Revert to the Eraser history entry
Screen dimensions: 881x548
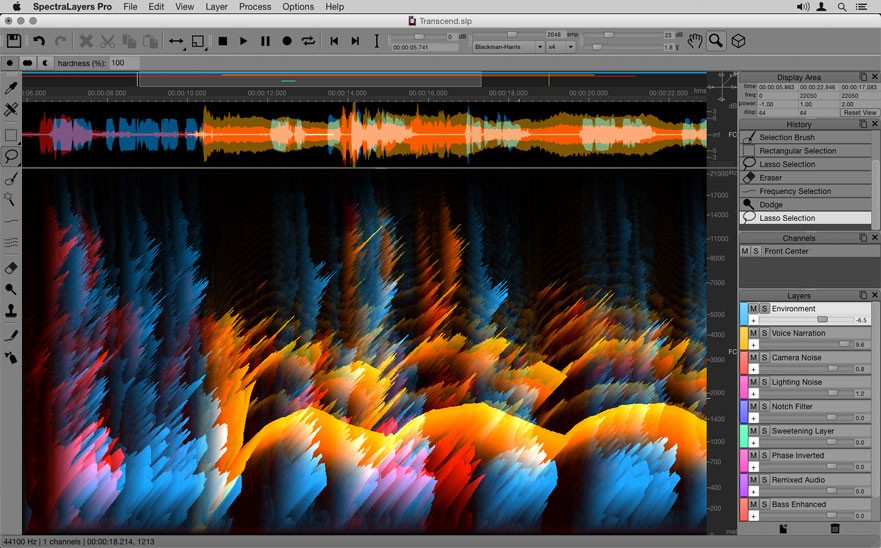pos(806,178)
